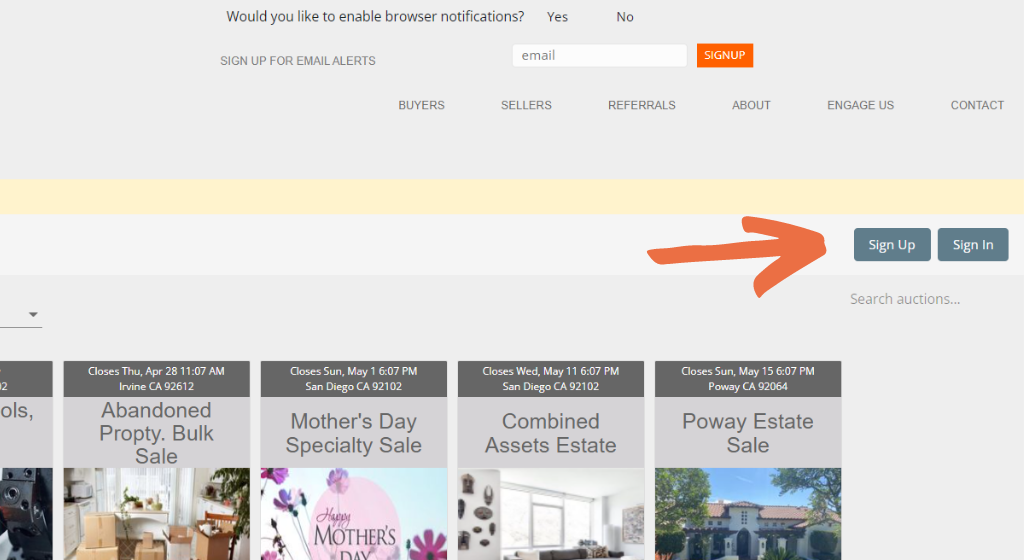1024x560 pixels.
Task: Expand the dropdown arrow above auction cards
Action: pos(33,315)
